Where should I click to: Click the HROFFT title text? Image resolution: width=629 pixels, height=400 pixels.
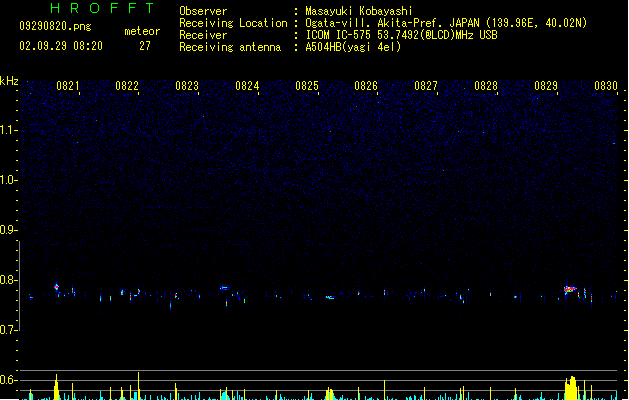(103, 8)
